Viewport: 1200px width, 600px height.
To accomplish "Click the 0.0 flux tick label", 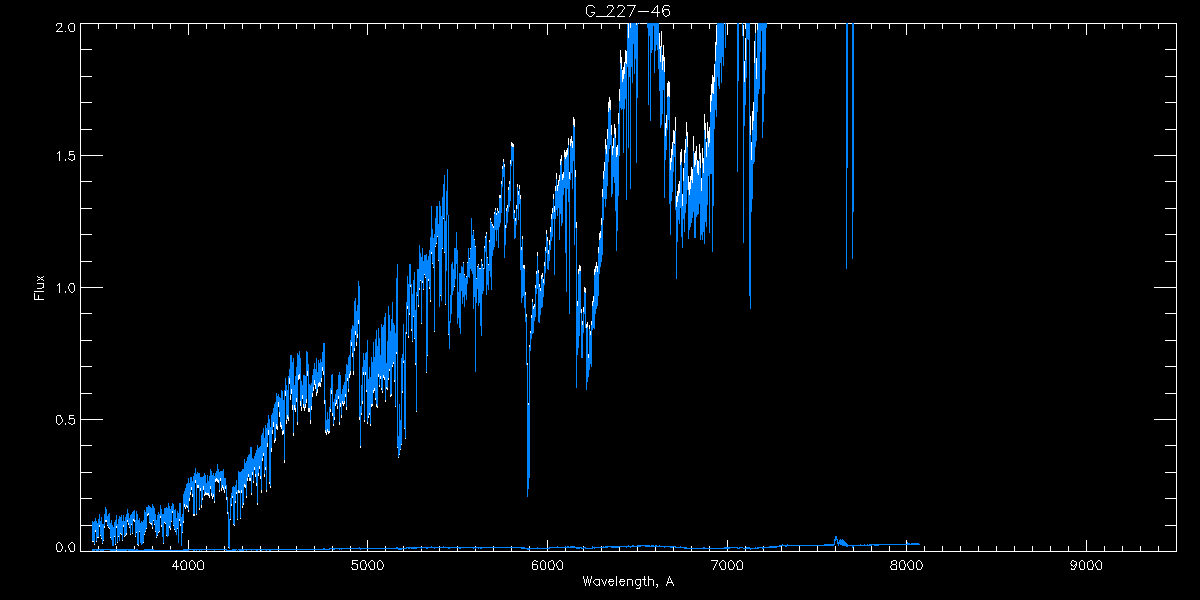I will (63, 548).
